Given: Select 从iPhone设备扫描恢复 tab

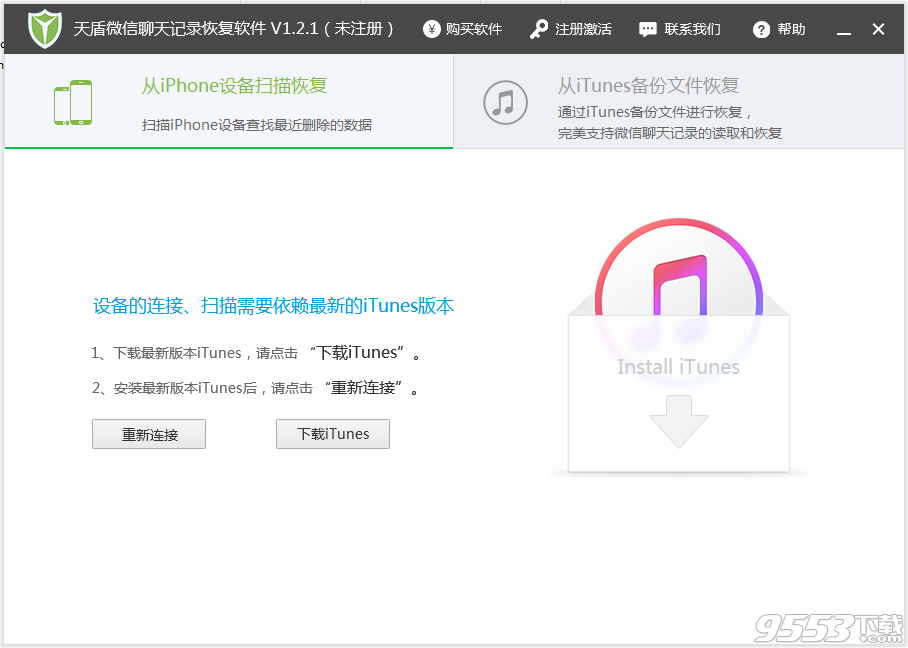Looking at the screenshot, I should pyautogui.click(x=229, y=102).
